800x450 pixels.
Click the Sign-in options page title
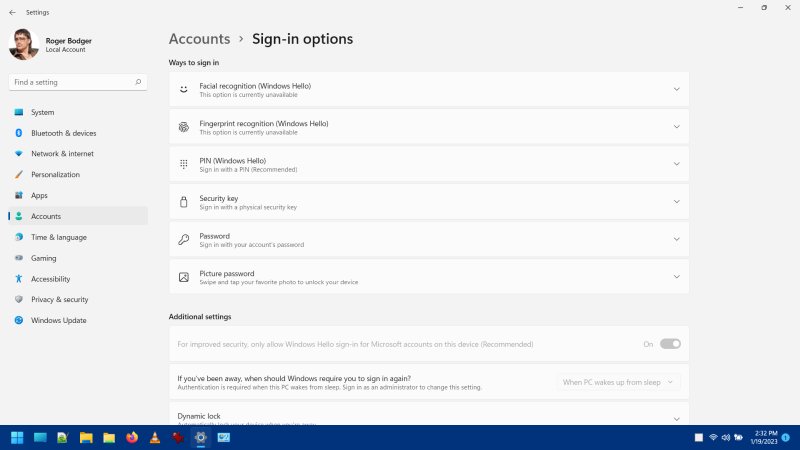(x=303, y=39)
